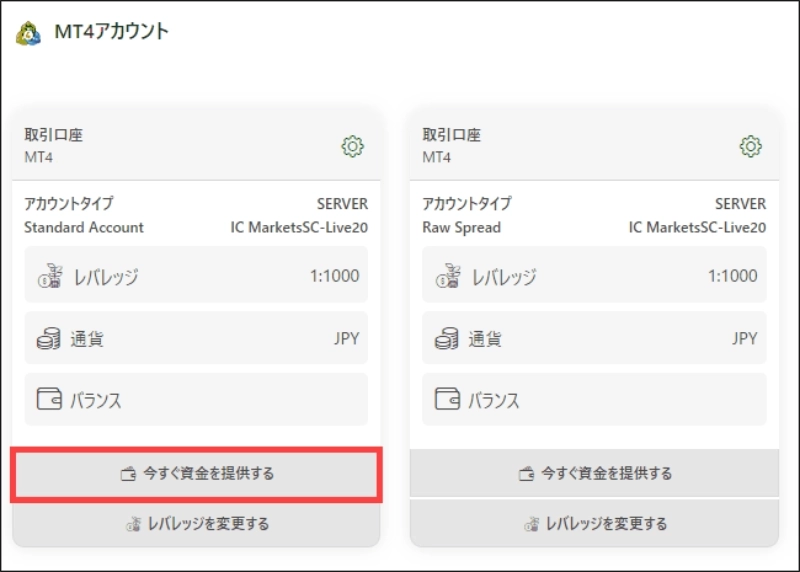Select the 1:1000 leverage value in Standard Account
The height and width of the screenshot is (572, 800).
[334, 276]
